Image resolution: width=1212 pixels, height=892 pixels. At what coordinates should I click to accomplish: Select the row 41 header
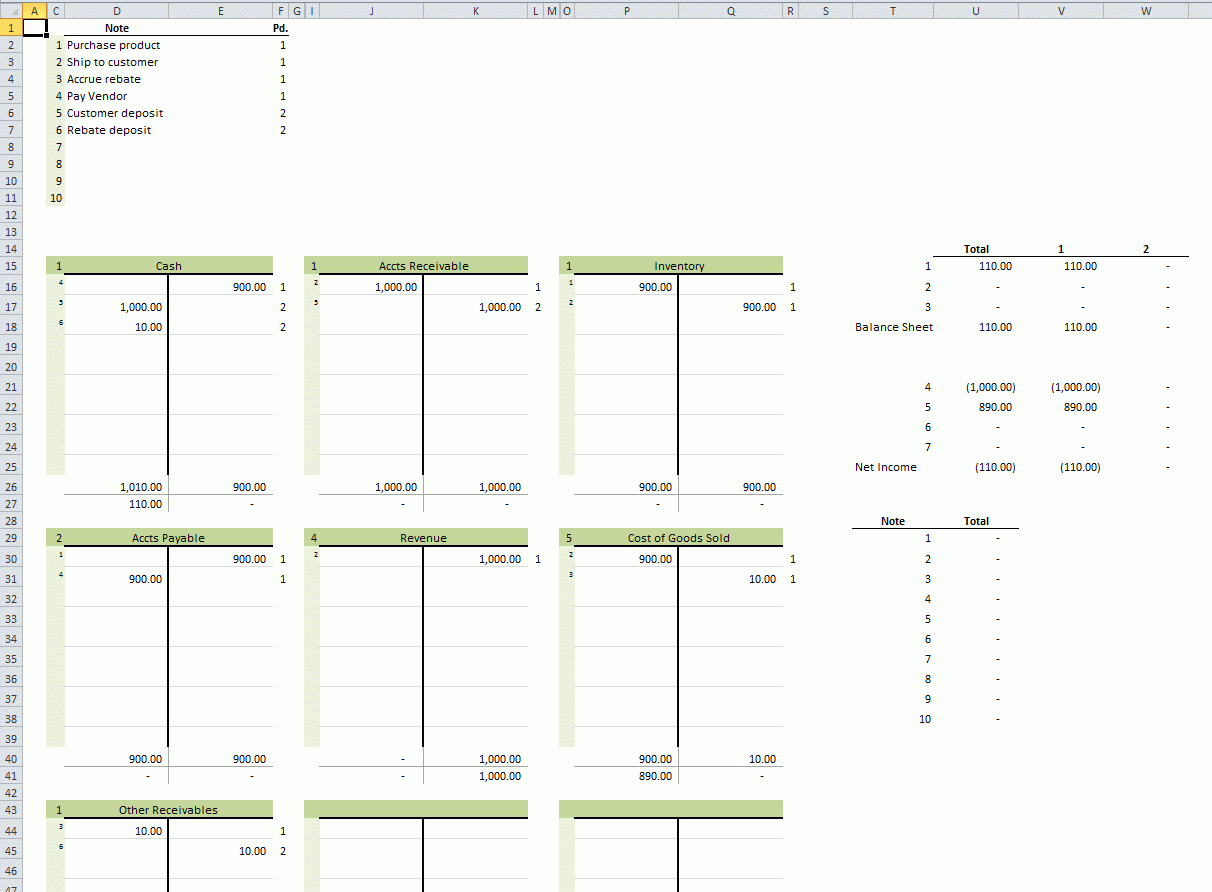tap(11, 776)
